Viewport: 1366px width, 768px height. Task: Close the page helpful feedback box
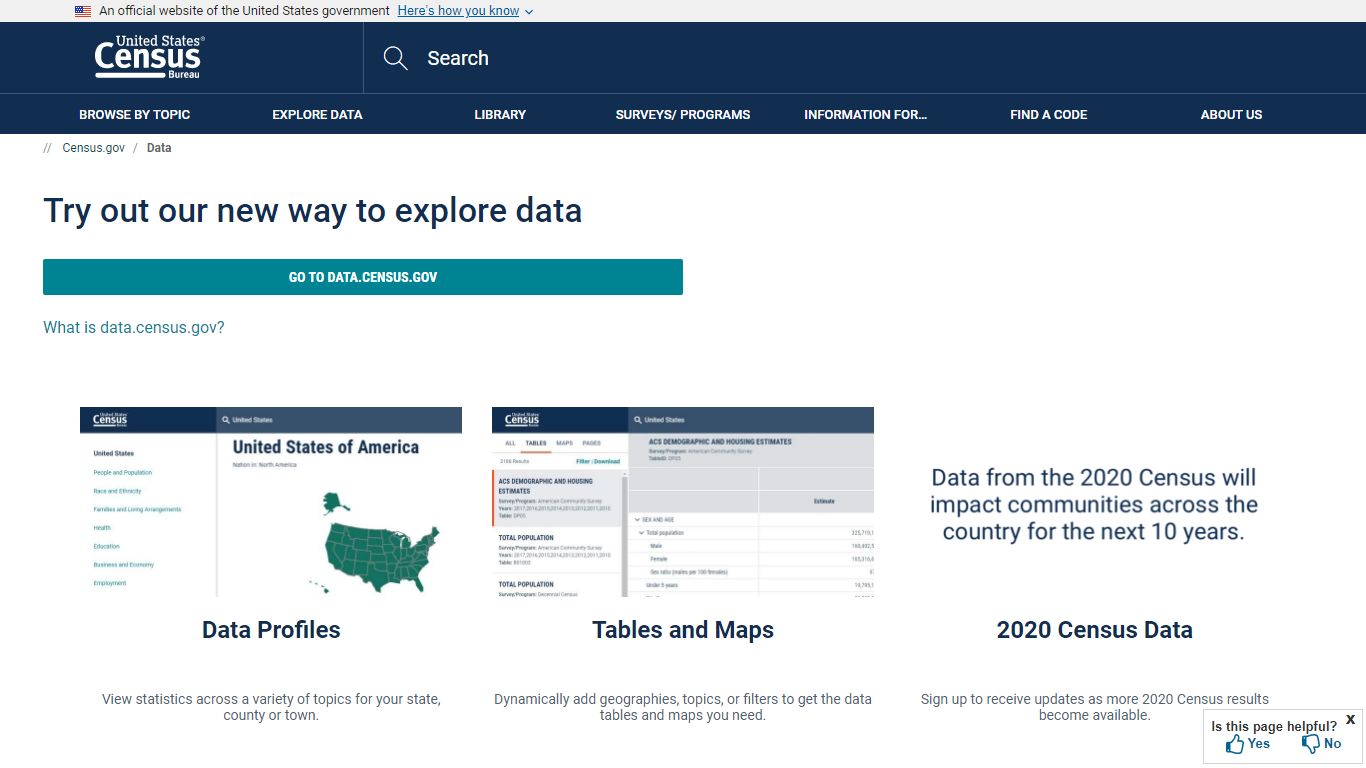(1351, 719)
